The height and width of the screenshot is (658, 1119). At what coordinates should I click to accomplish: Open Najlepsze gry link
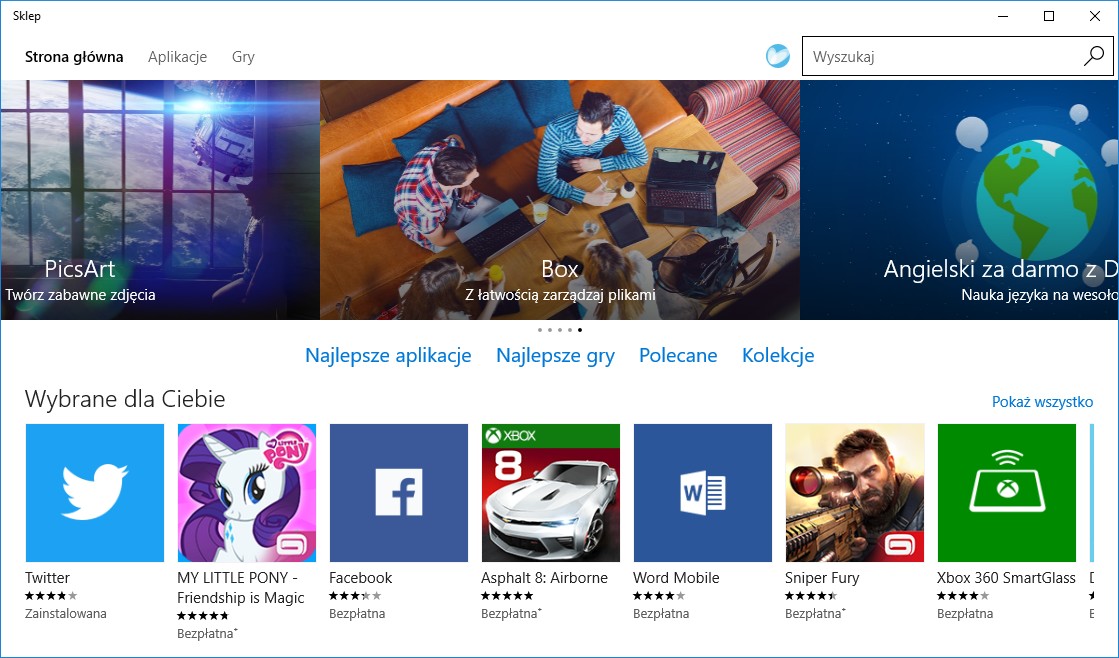point(555,355)
